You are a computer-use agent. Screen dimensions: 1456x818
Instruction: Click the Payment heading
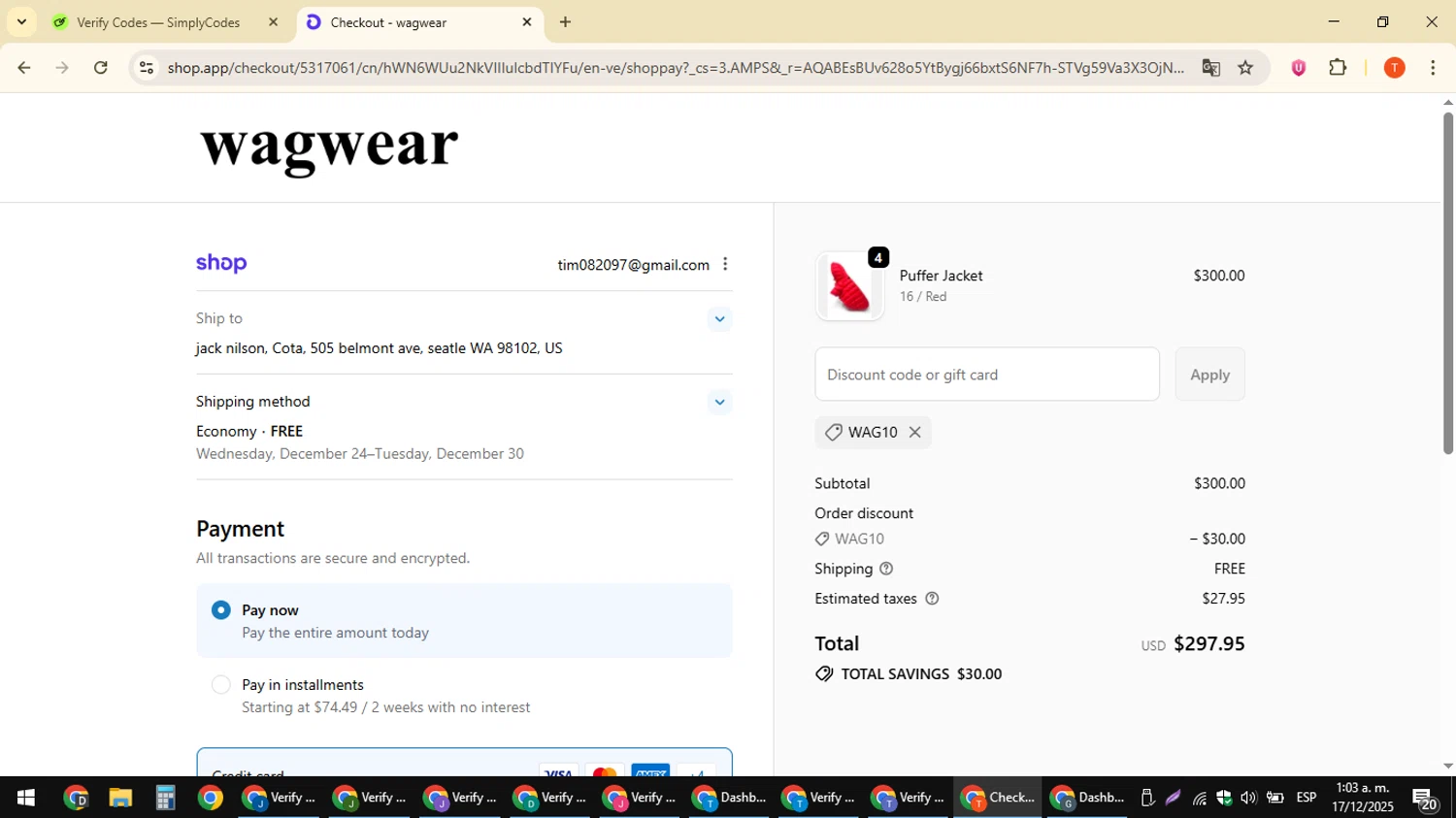click(240, 529)
